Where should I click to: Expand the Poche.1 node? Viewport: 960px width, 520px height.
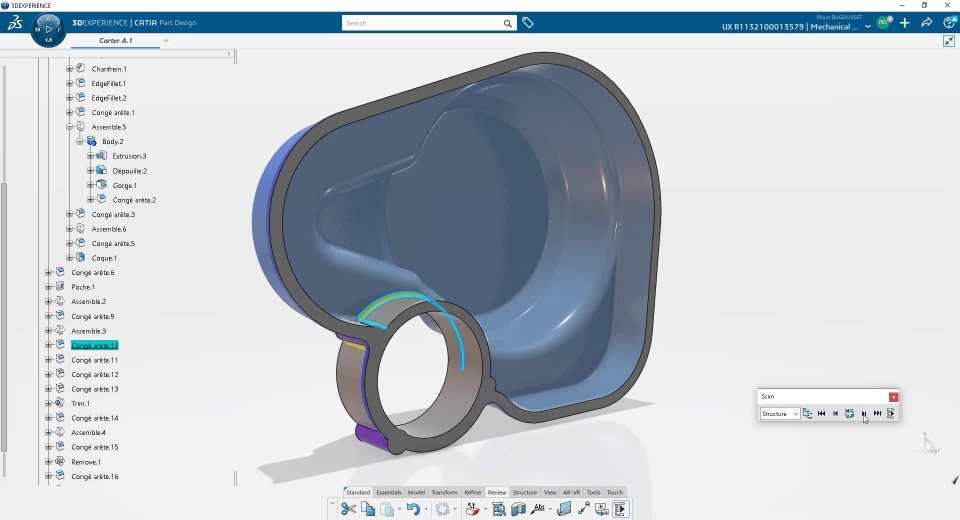[48, 287]
